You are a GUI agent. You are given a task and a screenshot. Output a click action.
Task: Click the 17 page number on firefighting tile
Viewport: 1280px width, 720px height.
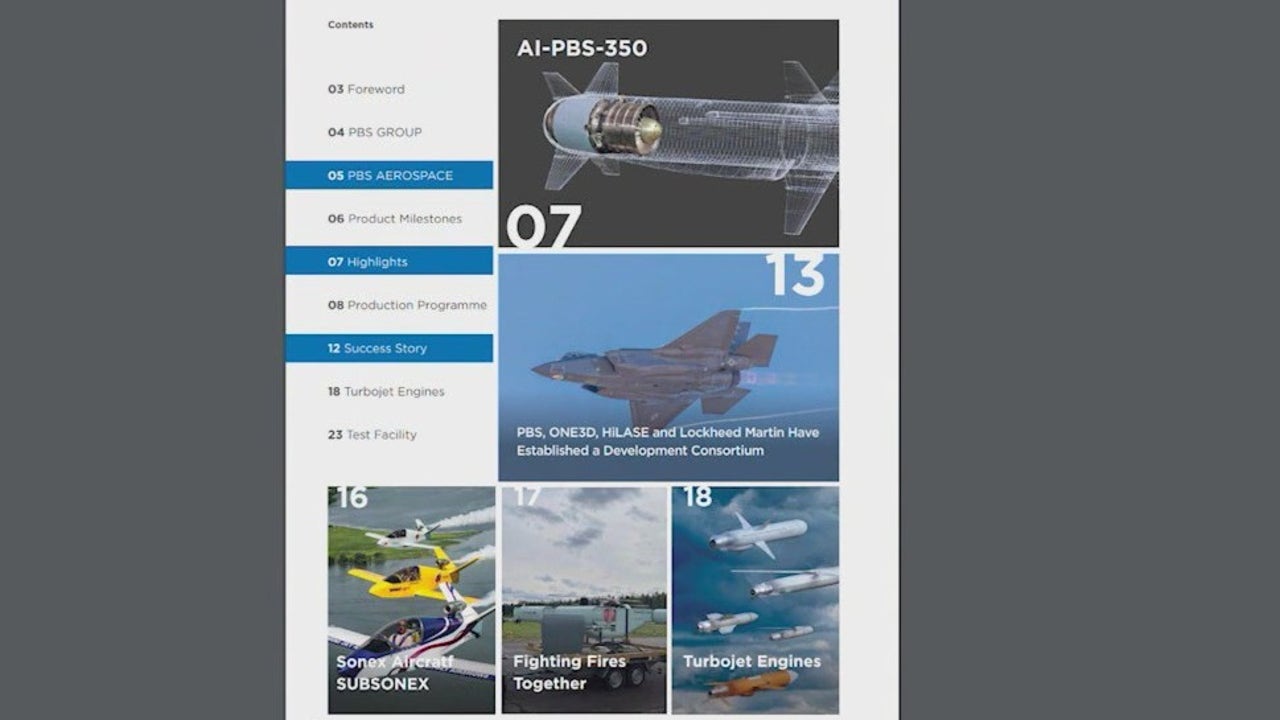point(527,497)
